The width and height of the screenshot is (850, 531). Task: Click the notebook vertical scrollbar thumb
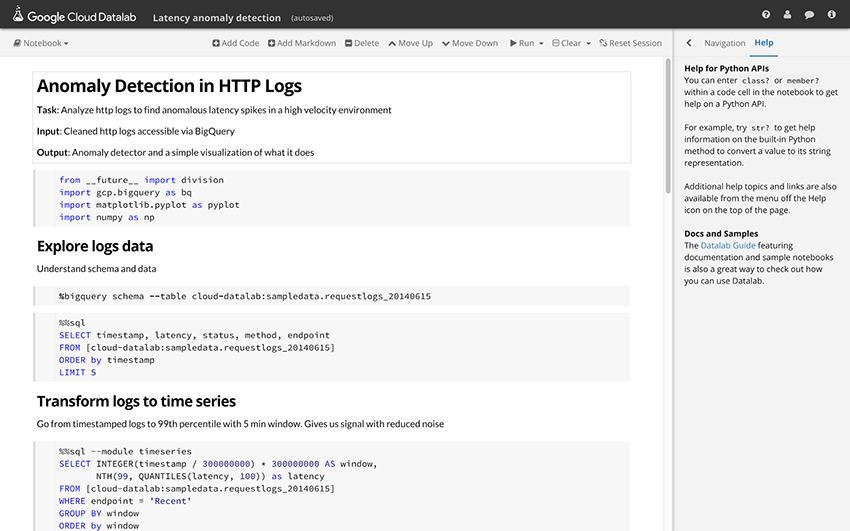point(668,126)
